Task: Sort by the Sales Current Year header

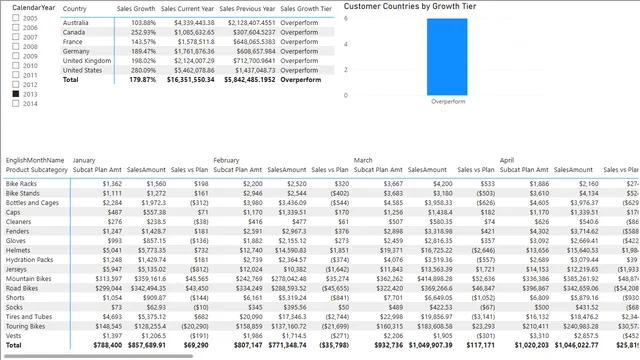Action: (187, 9)
